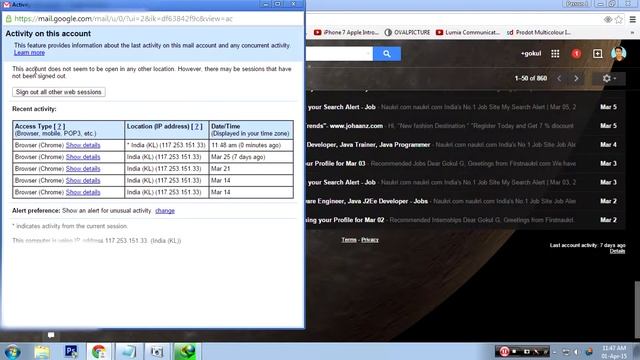Click the recorder screenshot camera icon
This screenshot has width=640, height=360.
click(527, 351)
